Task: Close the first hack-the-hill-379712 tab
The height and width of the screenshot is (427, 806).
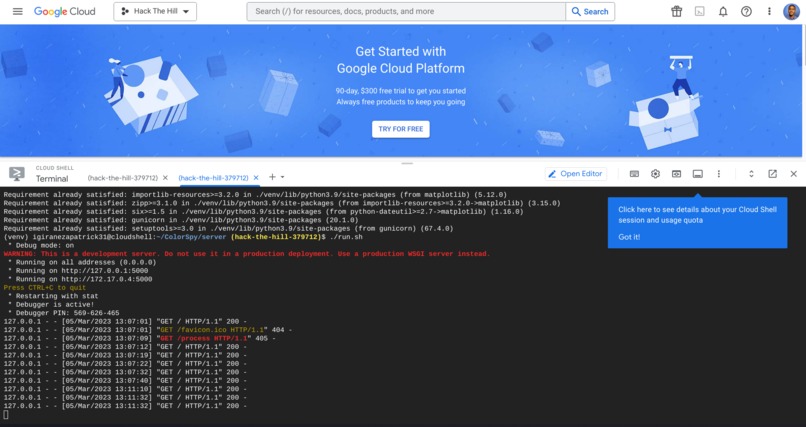Action: 165,178
